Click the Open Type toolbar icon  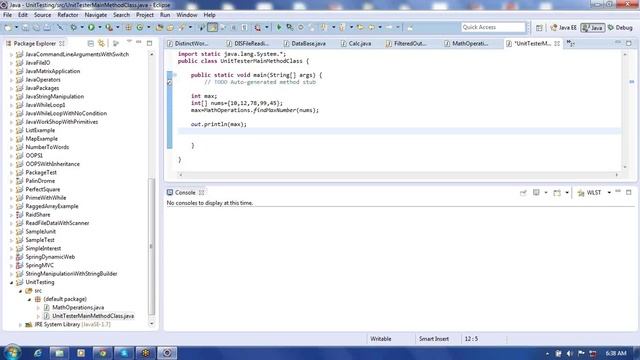[159, 27]
